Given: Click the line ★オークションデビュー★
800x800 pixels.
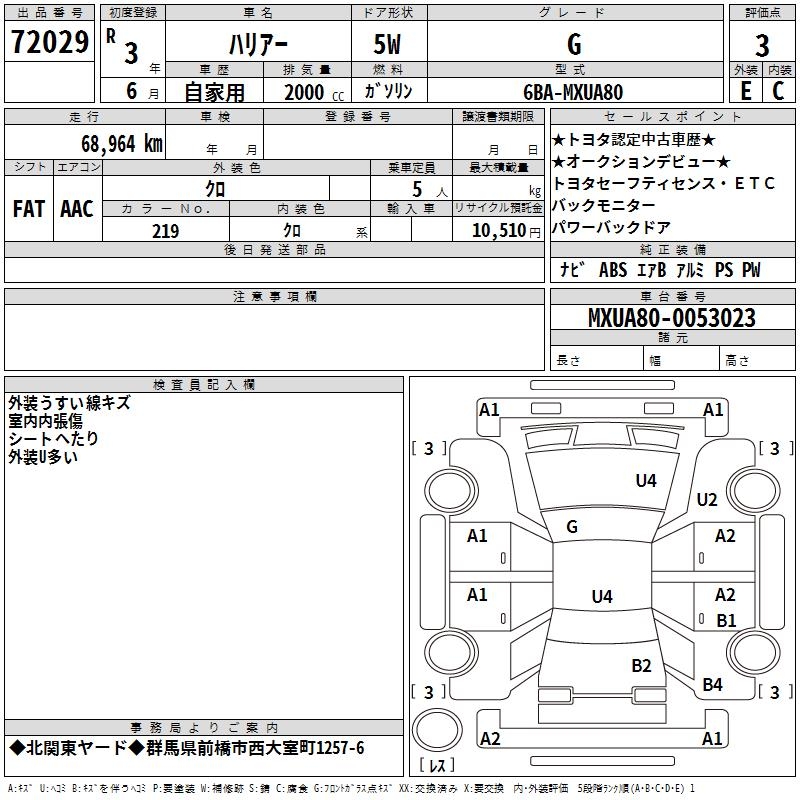Looking at the screenshot, I should [641, 162].
